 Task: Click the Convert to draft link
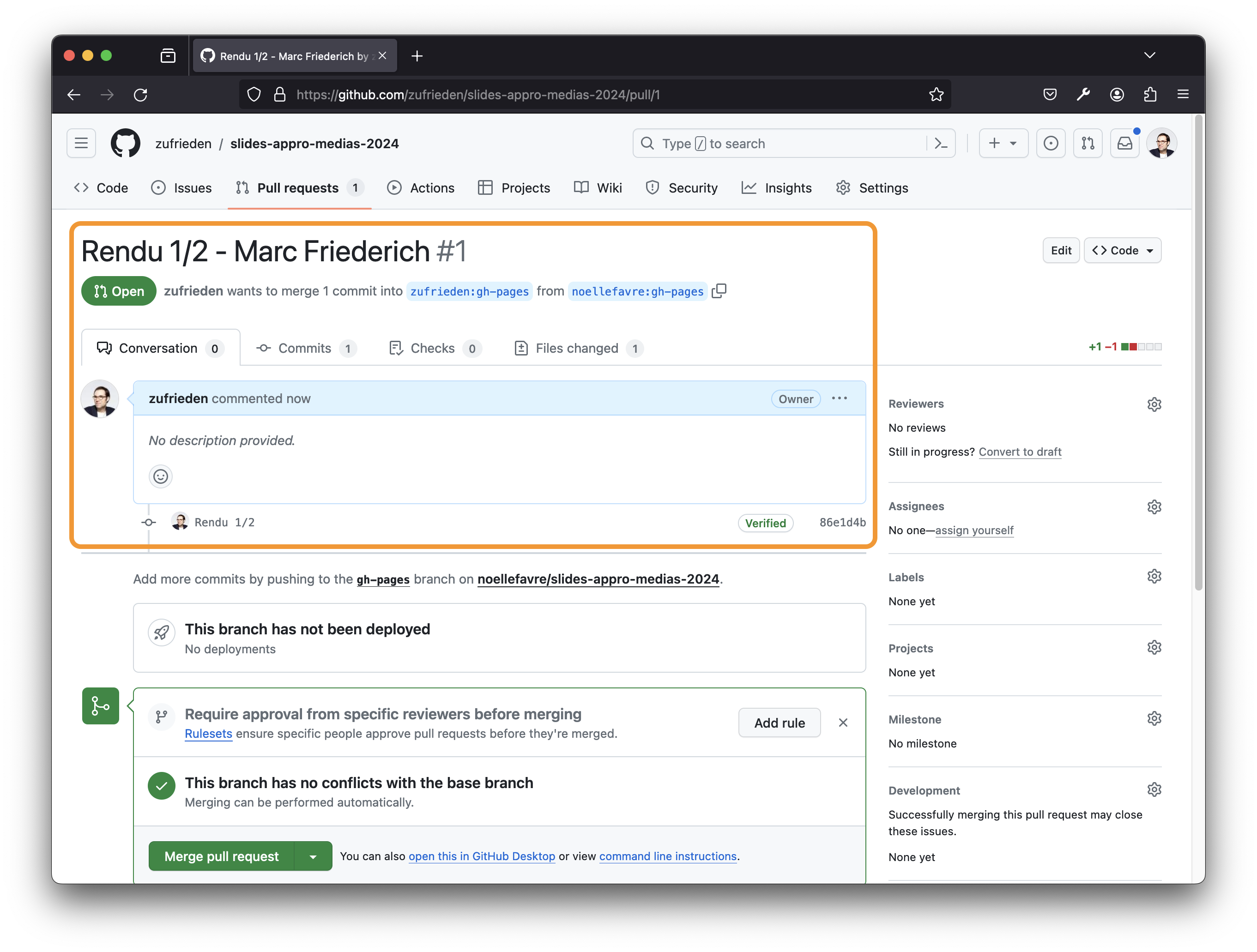click(1020, 452)
